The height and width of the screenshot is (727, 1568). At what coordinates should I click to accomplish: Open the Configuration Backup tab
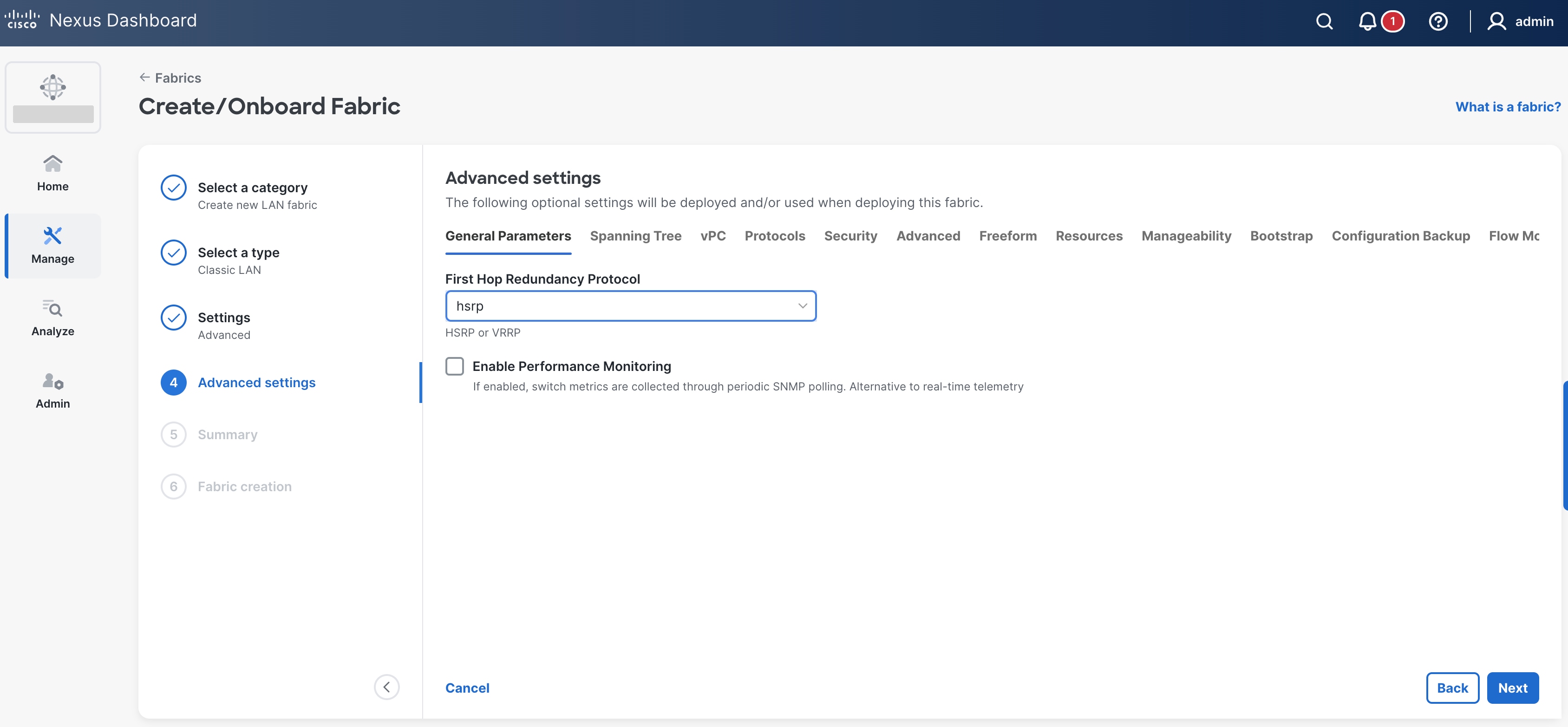(1401, 236)
